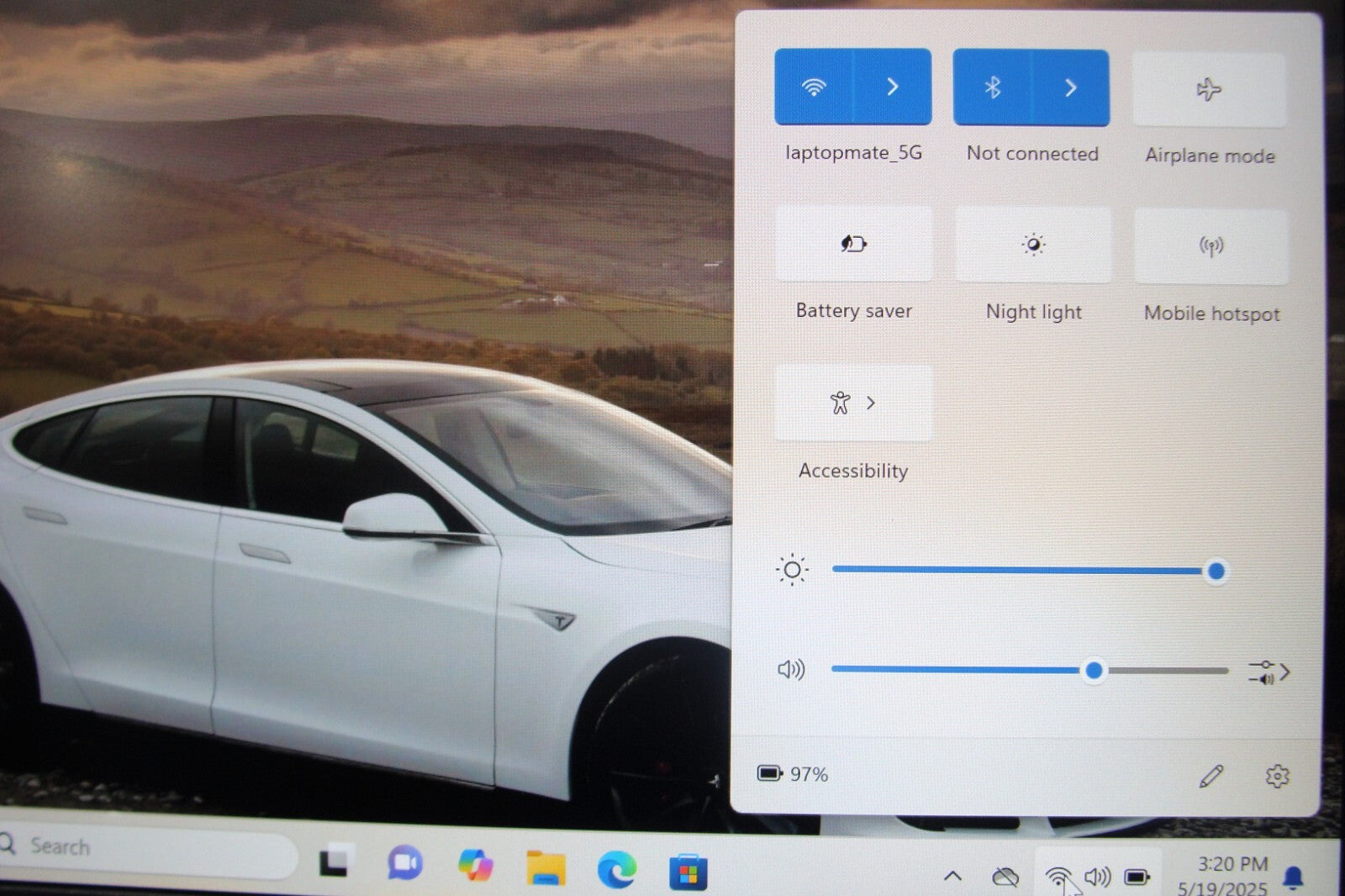Viewport: 1345px width, 896px height.
Task: Expand the Wi-Fi networks list arrow
Action: 893,87
